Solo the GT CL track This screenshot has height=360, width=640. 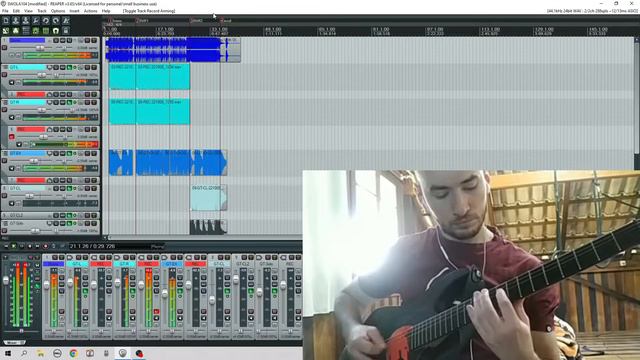94,188
